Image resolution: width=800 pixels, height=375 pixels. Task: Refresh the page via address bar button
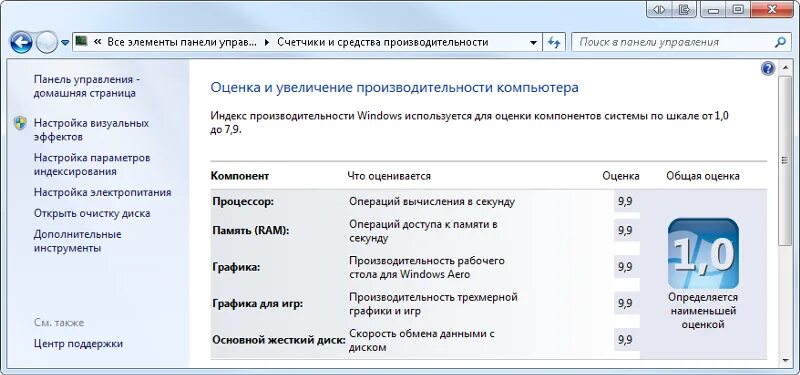(554, 43)
